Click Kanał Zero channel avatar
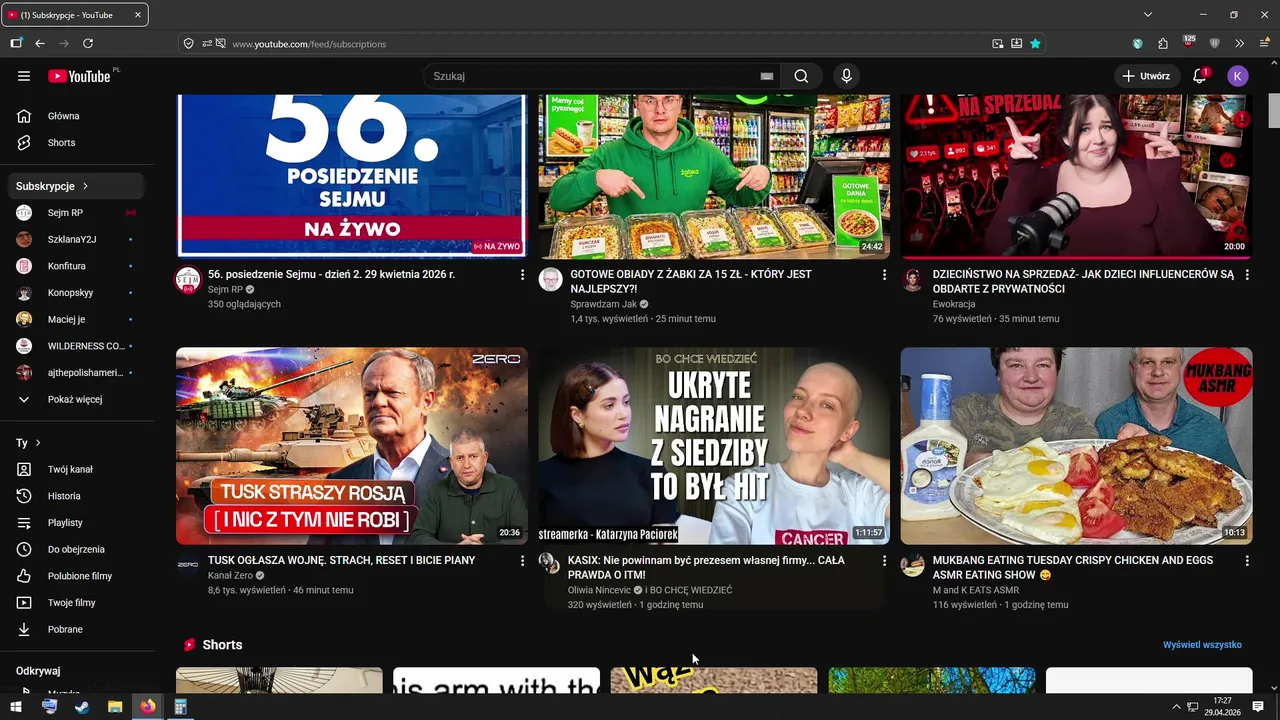Image resolution: width=1280 pixels, height=720 pixels. [x=188, y=565]
